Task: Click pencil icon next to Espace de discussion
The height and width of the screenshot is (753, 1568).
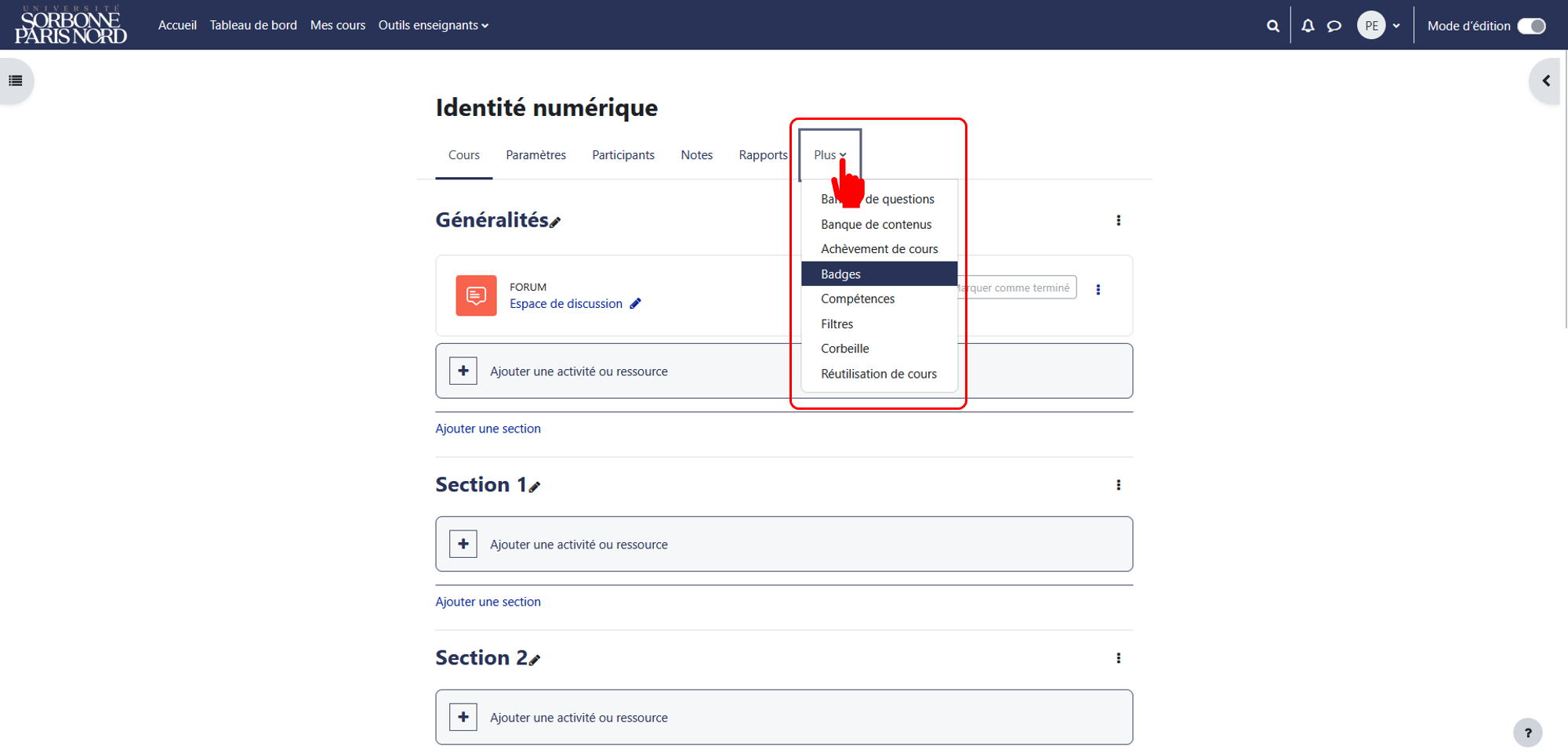Action: click(x=635, y=303)
